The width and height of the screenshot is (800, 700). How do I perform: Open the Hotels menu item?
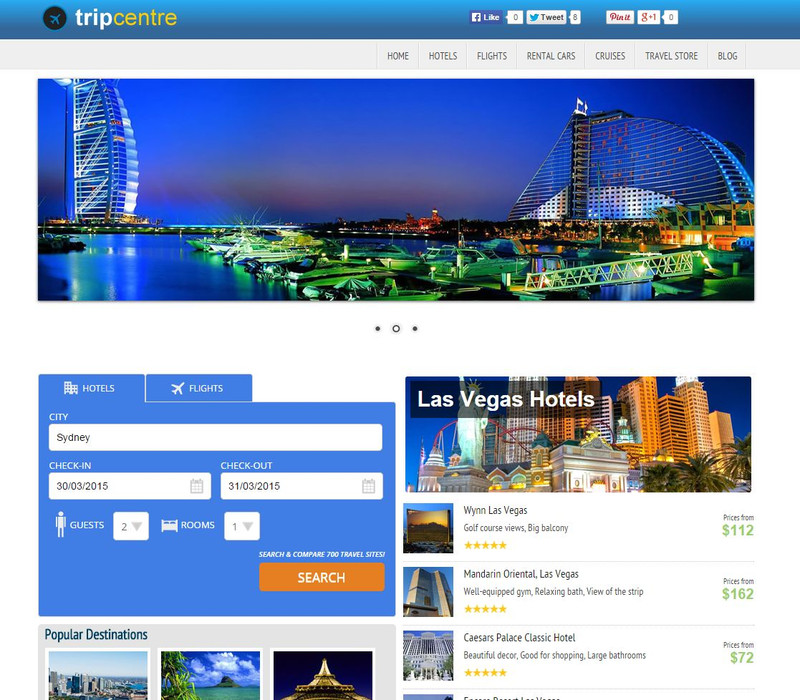[443, 56]
